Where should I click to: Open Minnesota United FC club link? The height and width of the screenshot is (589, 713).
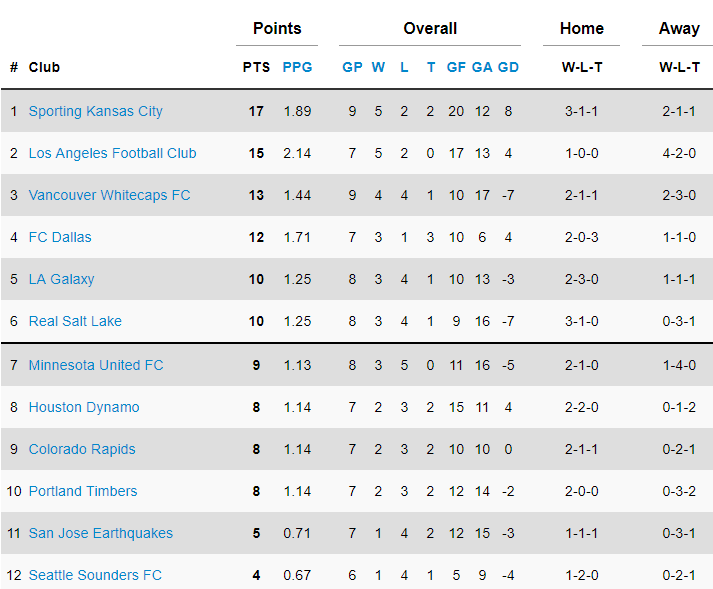(x=95, y=365)
